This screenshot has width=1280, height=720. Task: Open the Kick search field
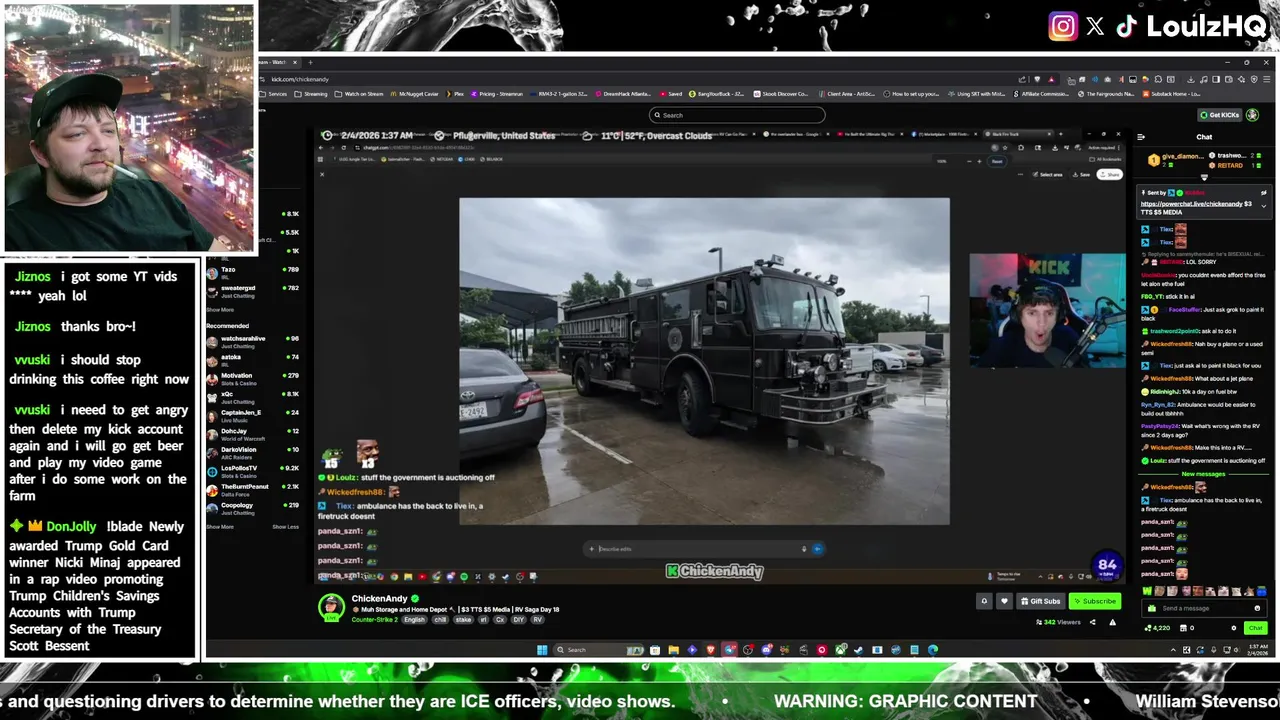tap(737, 115)
